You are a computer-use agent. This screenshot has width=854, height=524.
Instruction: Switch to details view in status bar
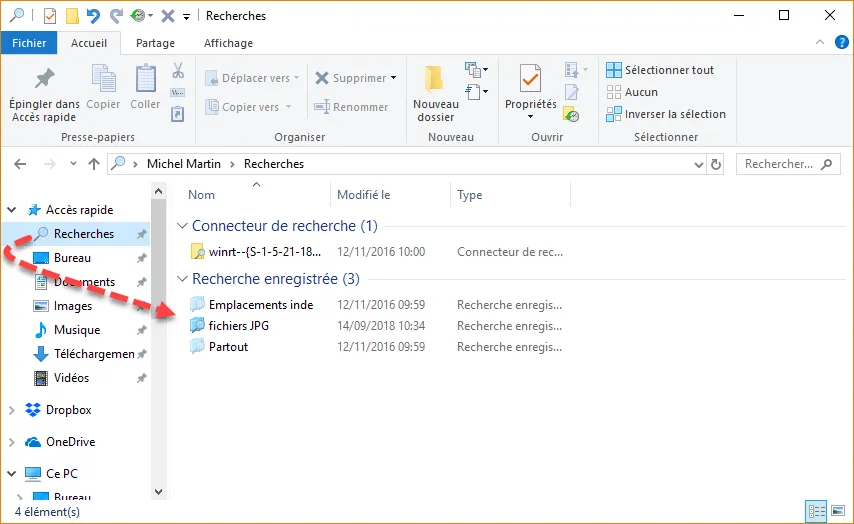[816, 511]
